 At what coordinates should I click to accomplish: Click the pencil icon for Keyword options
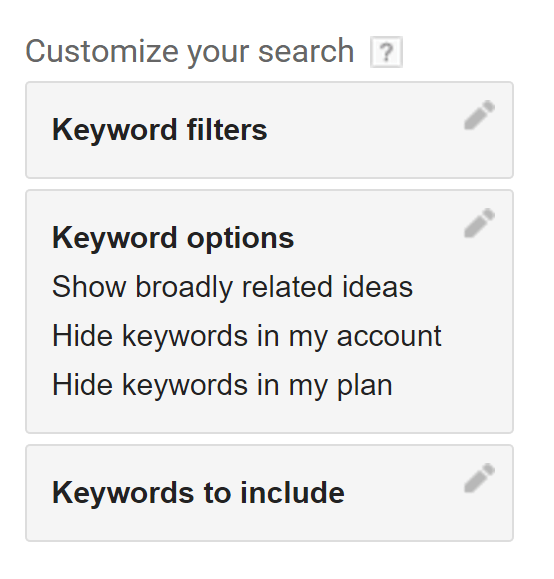click(x=479, y=223)
